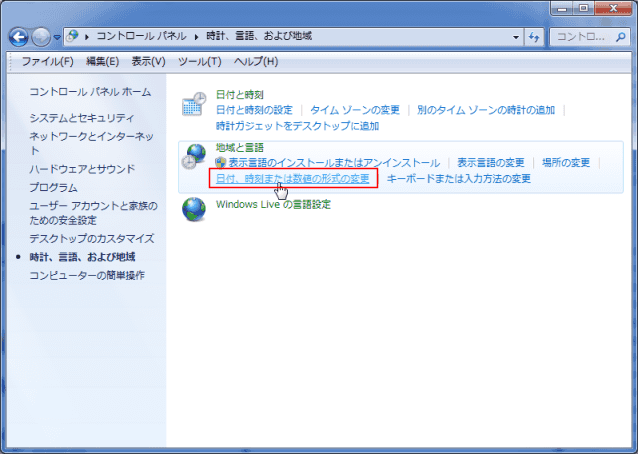638x454 pixels.
Task: Expand breadcrumb arrow after コントロール パネル
Action: [x=197, y=37]
